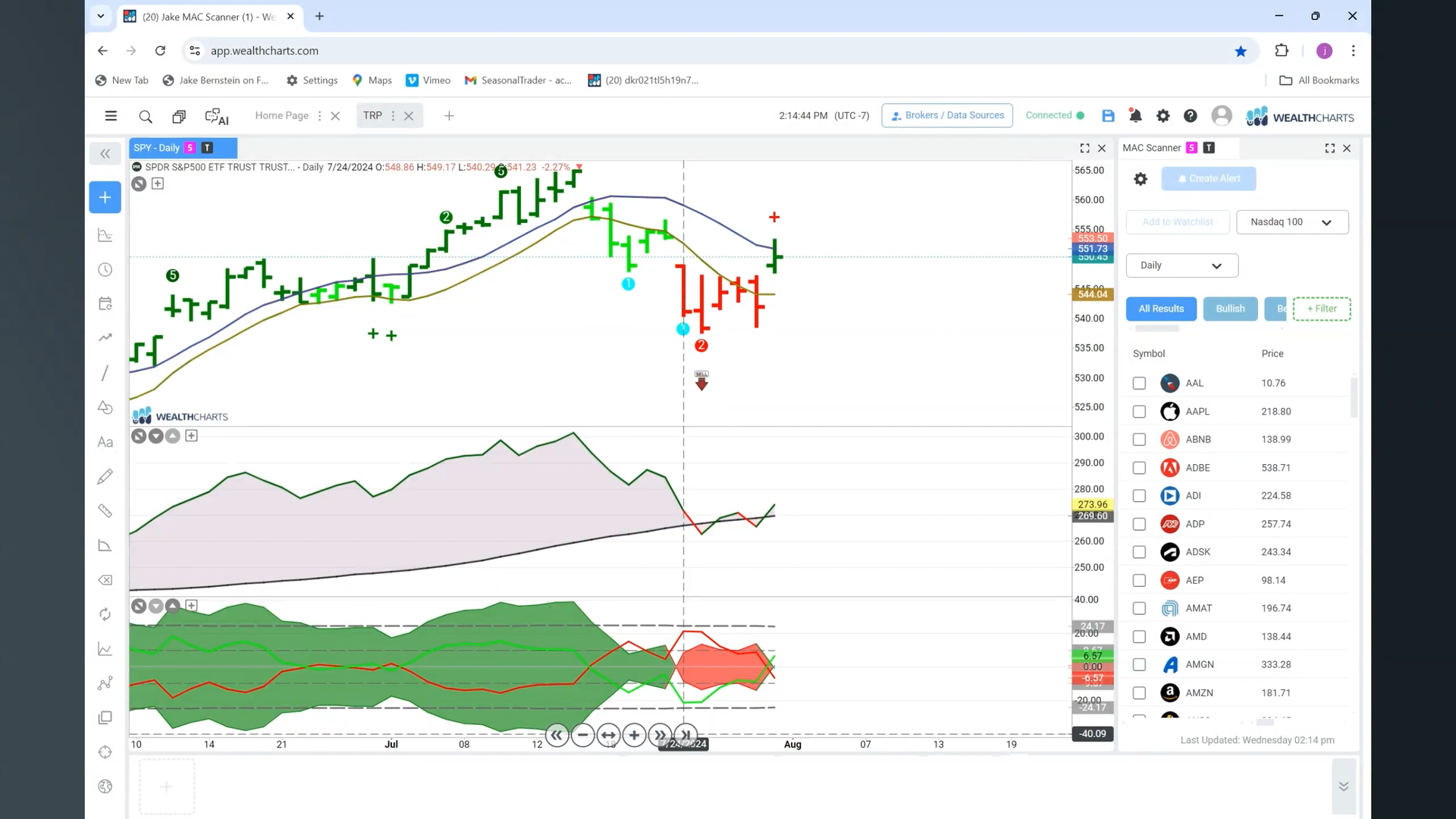Viewport: 1456px width, 819px height.
Task: Maximize the SPY chart panel
Action: pos(1084,149)
